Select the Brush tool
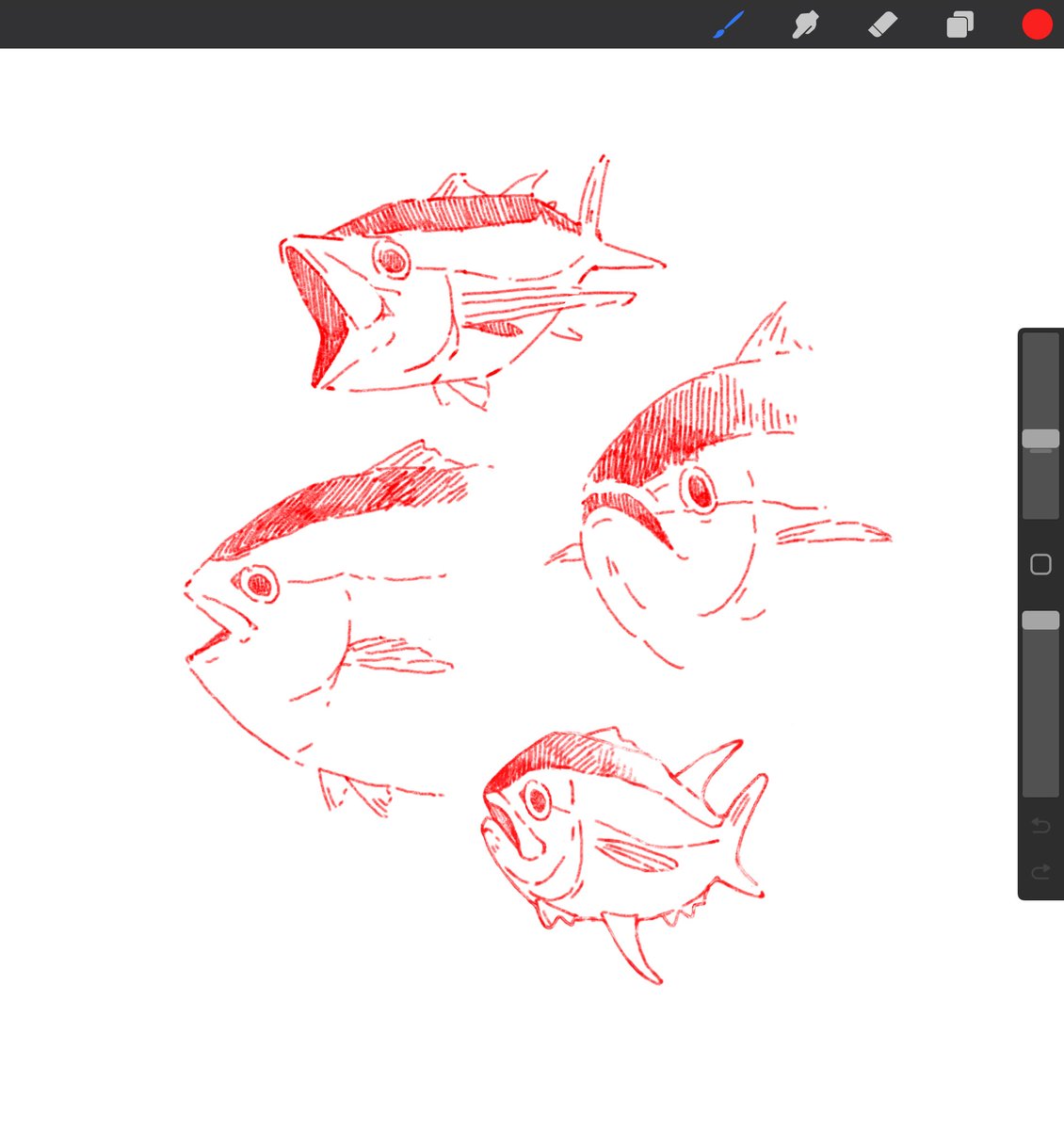 click(728, 24)
